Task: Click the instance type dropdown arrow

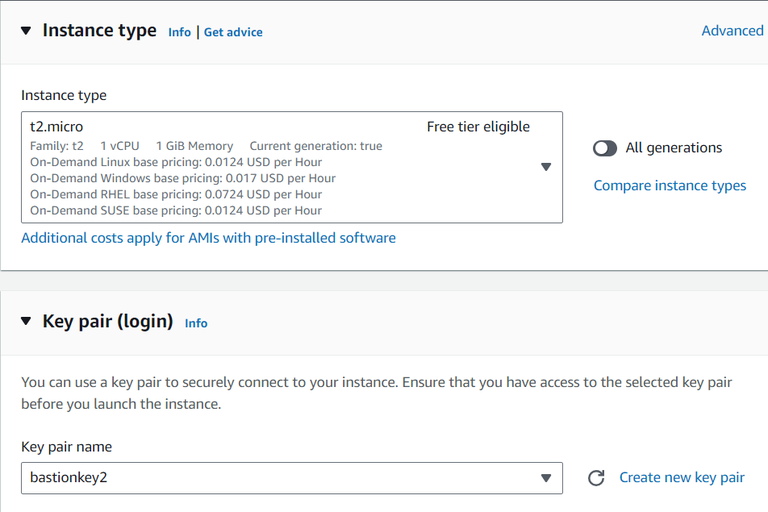Action: (x=546, y=167)
